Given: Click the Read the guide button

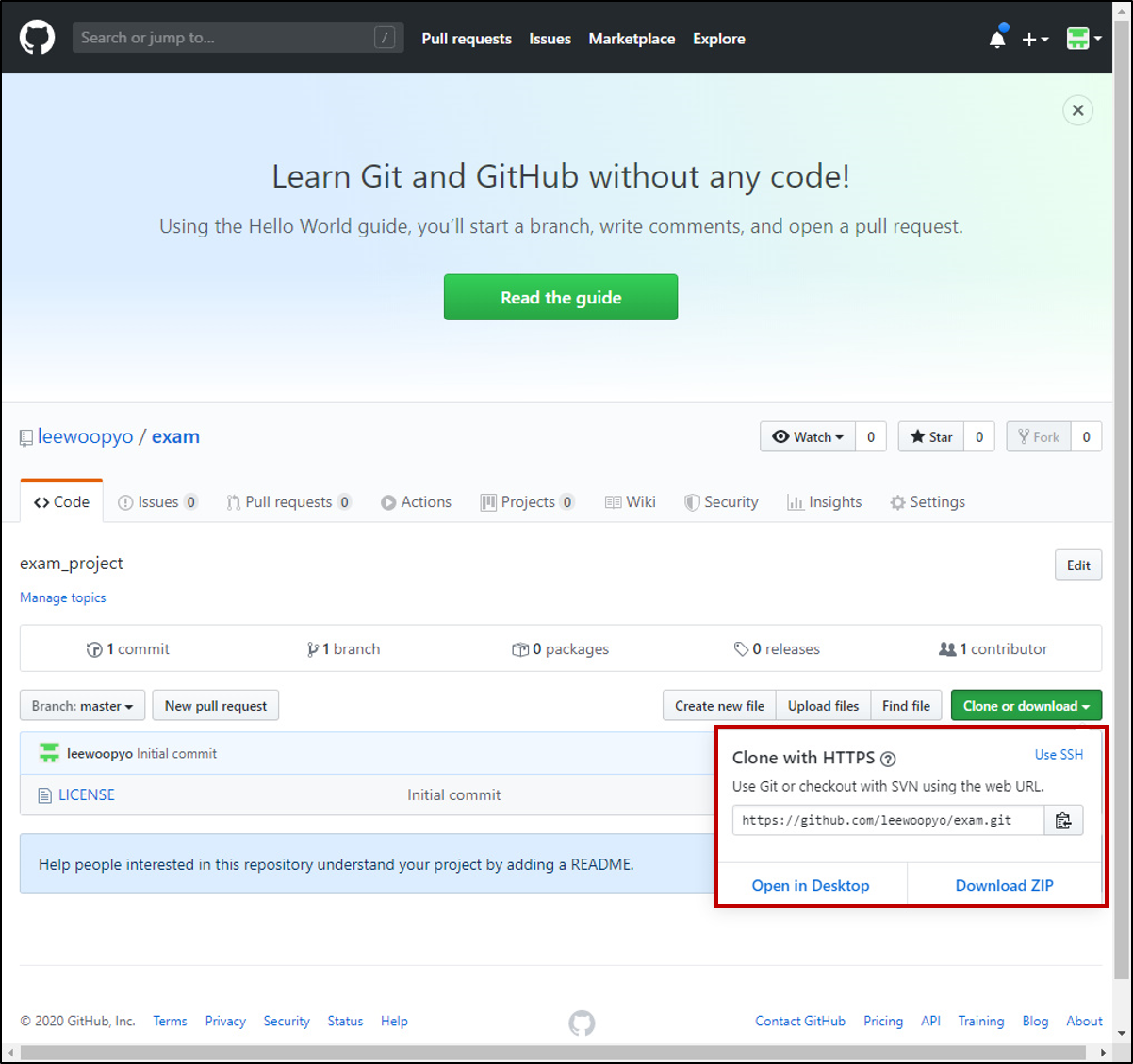Looking at the screenshot, I should tap(561, 298).
